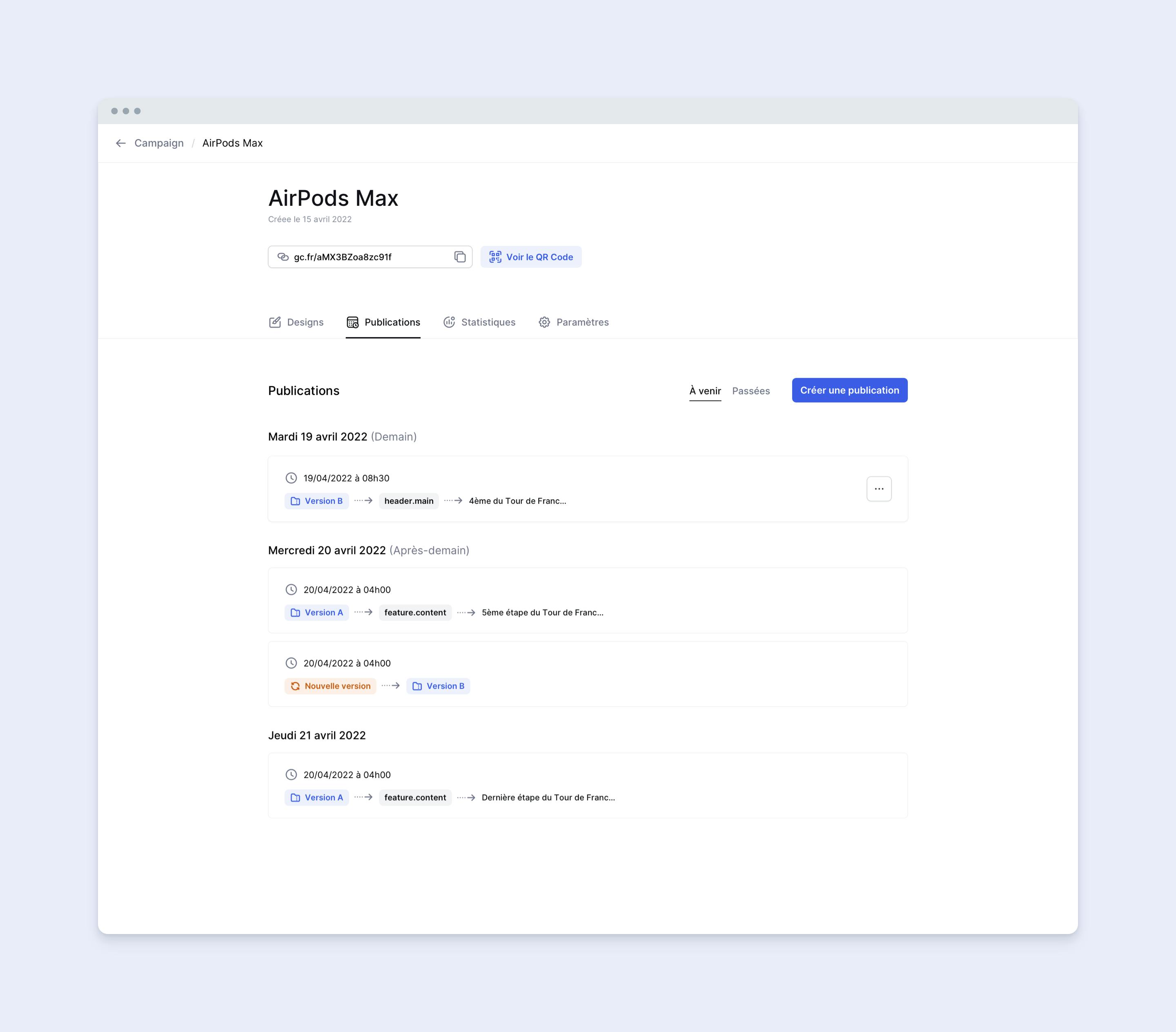Click the Jeudi 21 avril 2022 heading
Screen dimensions: 1176x1032
click(317, 736)
